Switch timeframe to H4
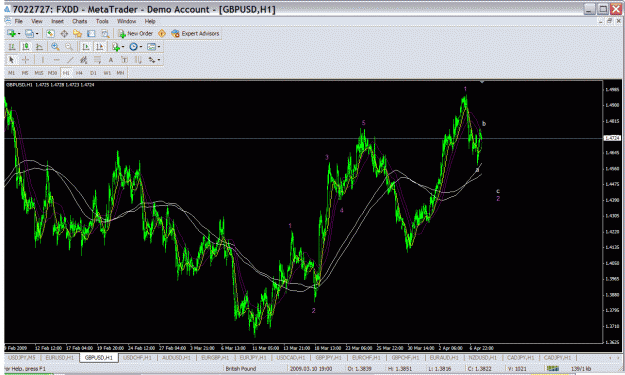Viewport: 625px width, 375px height. 79,73
